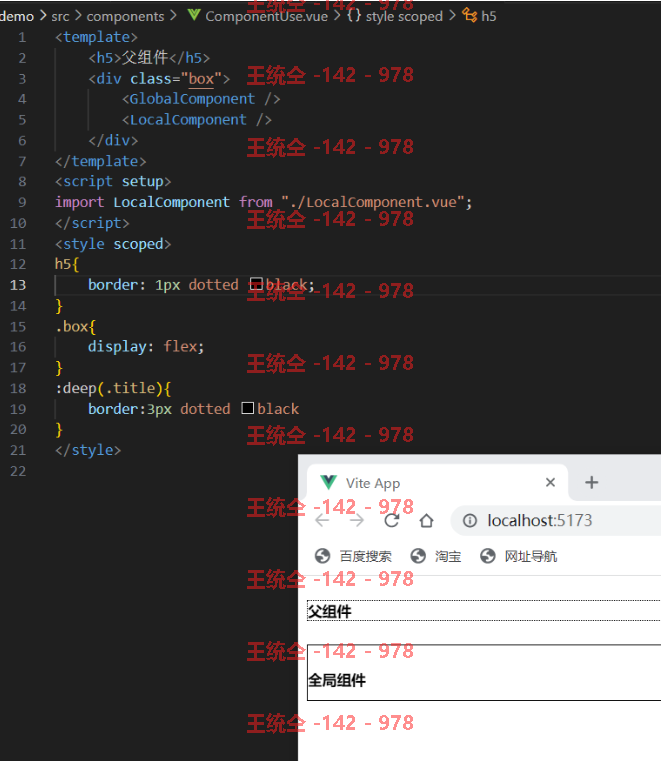Viewport: 661px width, 774px height.
Task: Click the '<LocalComponent />' tag on line 5
Action: (x=197, y=119)
